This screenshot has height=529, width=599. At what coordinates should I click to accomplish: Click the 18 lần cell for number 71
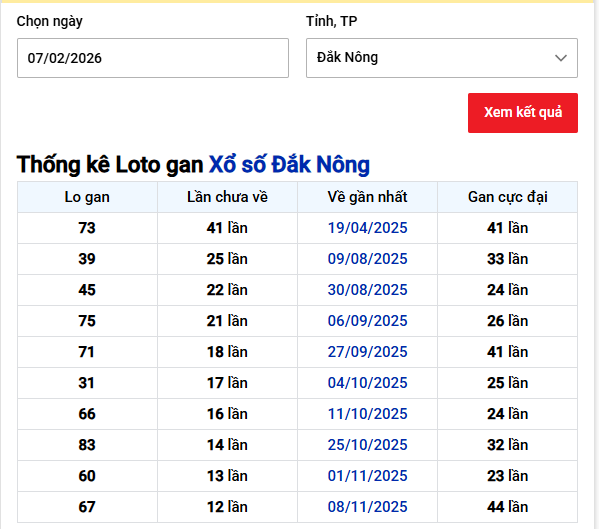[x=227, y=352]
